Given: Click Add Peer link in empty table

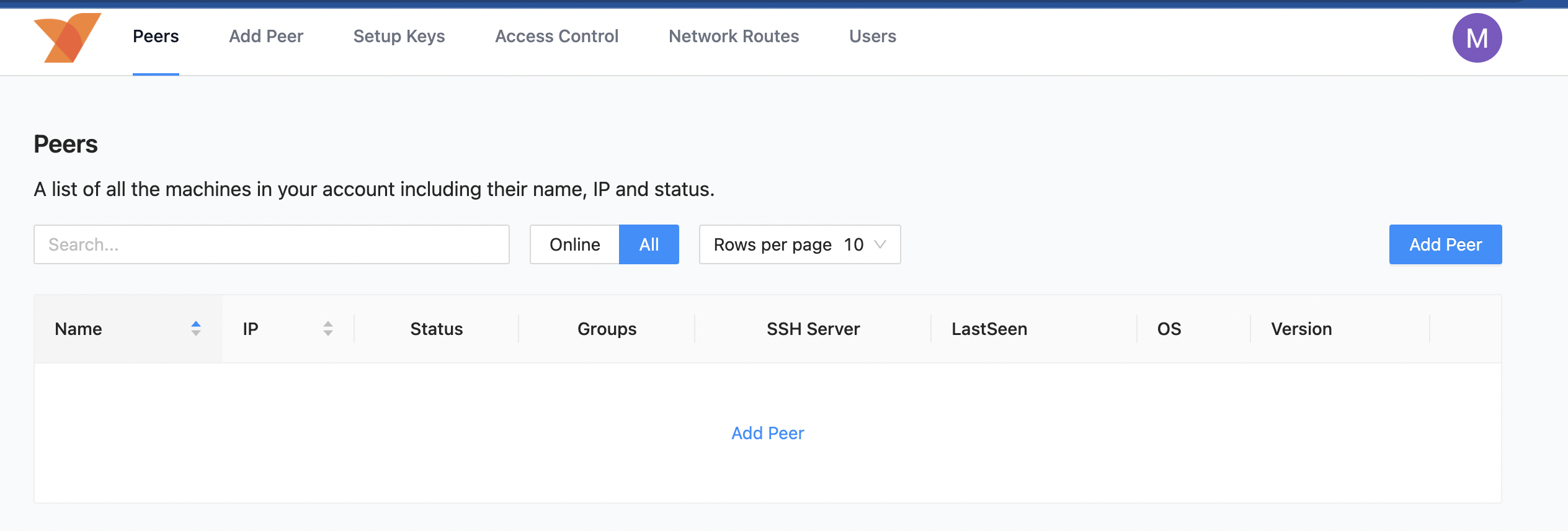Looking at the screenshot, I should (767, 433).
